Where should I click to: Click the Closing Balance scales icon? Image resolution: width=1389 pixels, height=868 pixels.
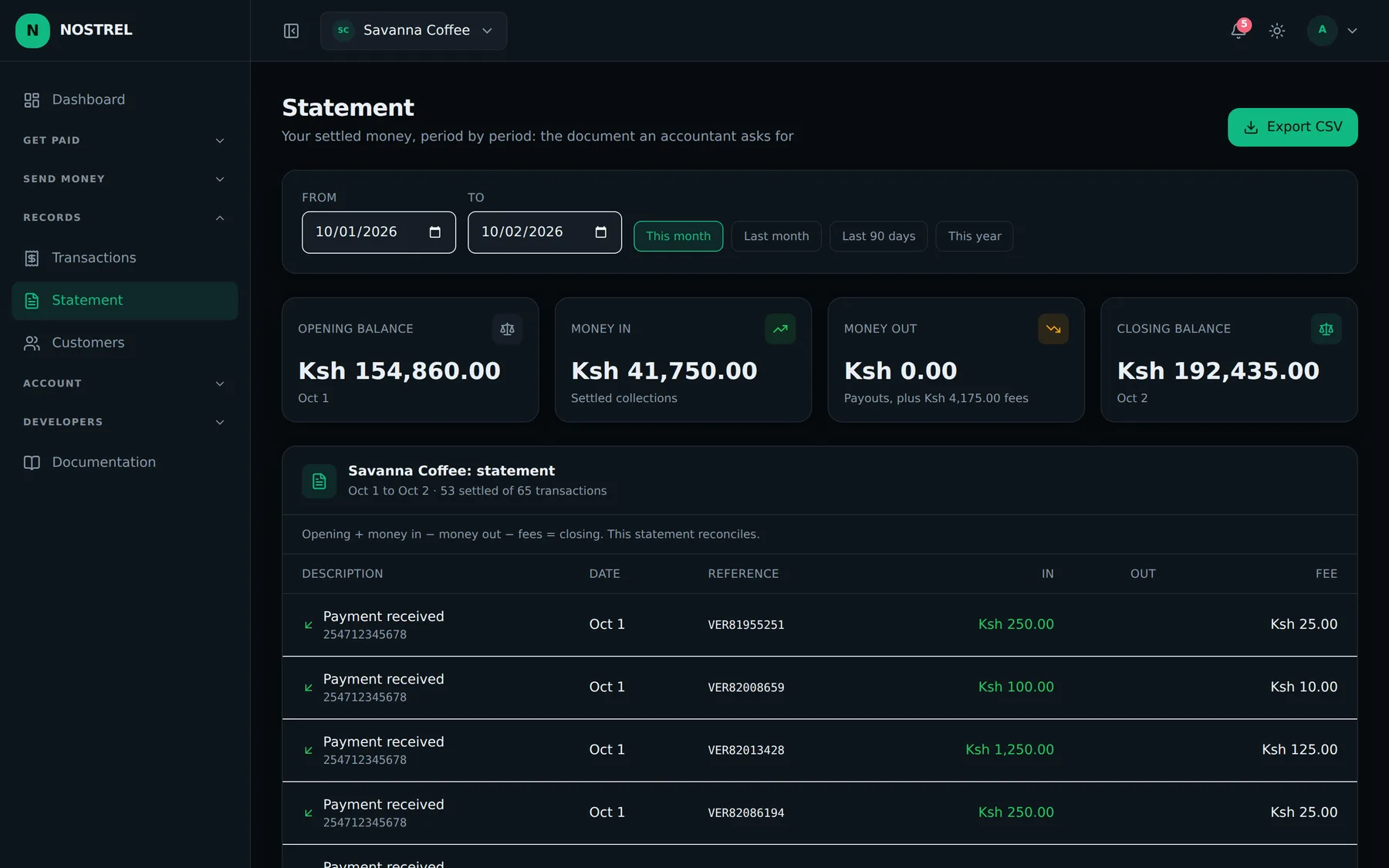click(1326, 329)
